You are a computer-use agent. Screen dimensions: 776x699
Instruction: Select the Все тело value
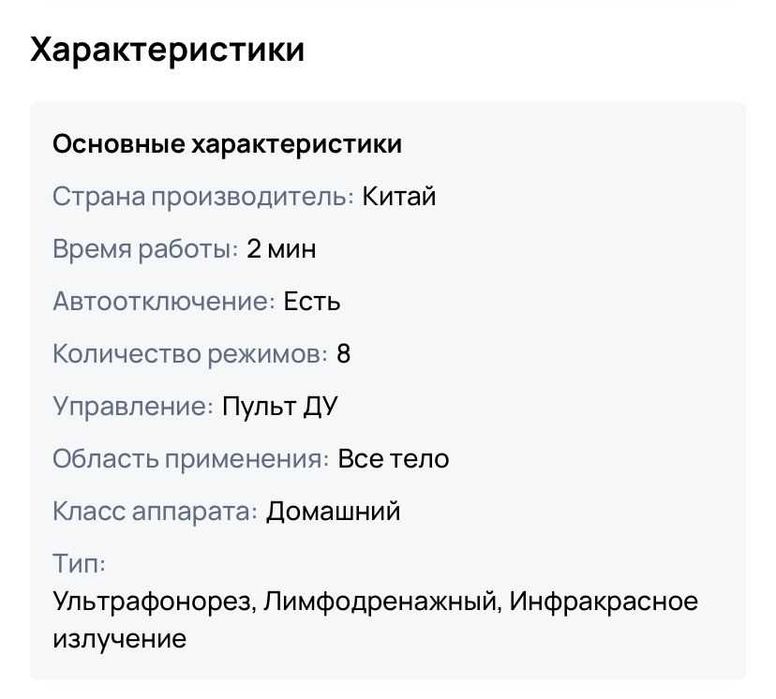point(393,459)
